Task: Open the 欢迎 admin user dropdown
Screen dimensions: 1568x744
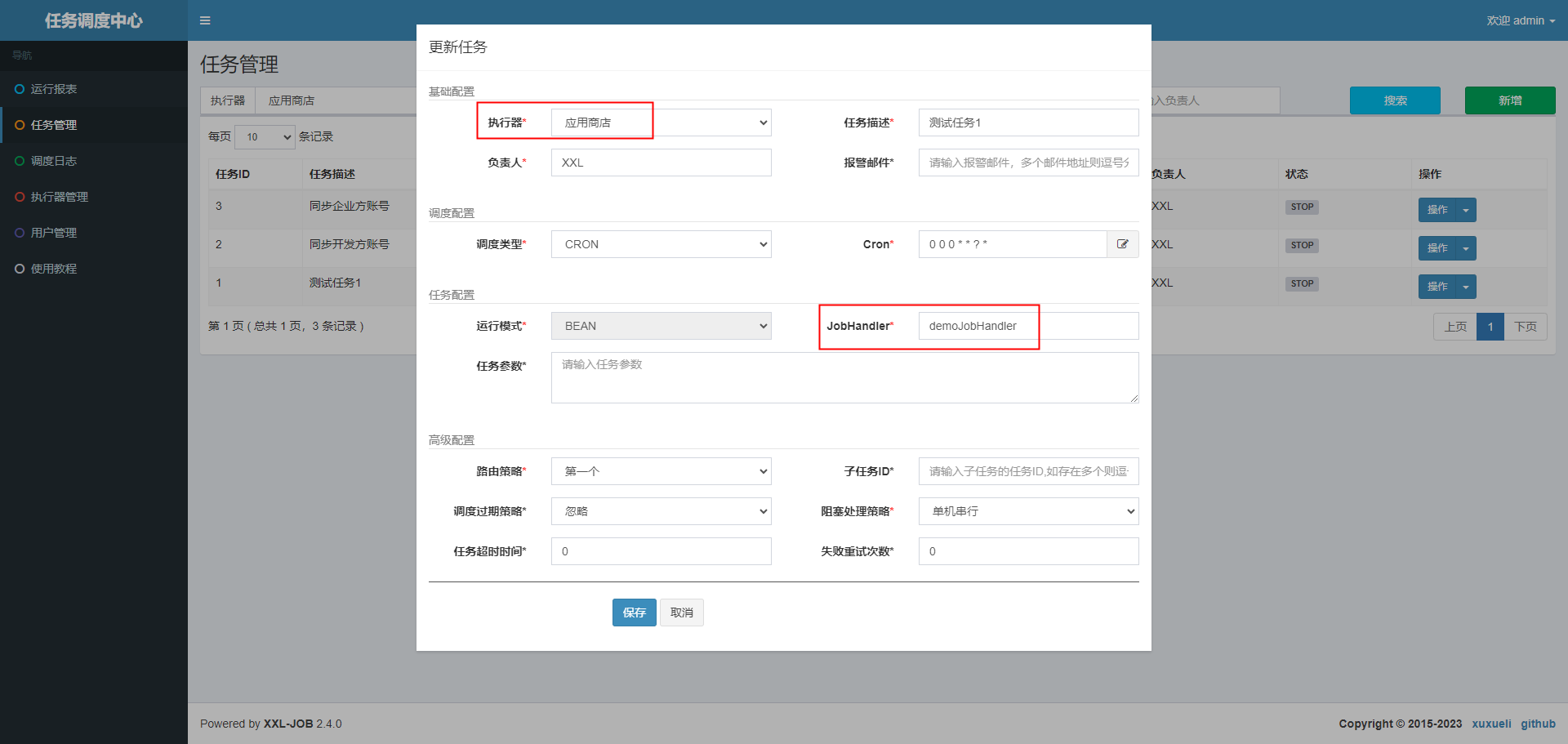Action: click(x=1521, y=20)
